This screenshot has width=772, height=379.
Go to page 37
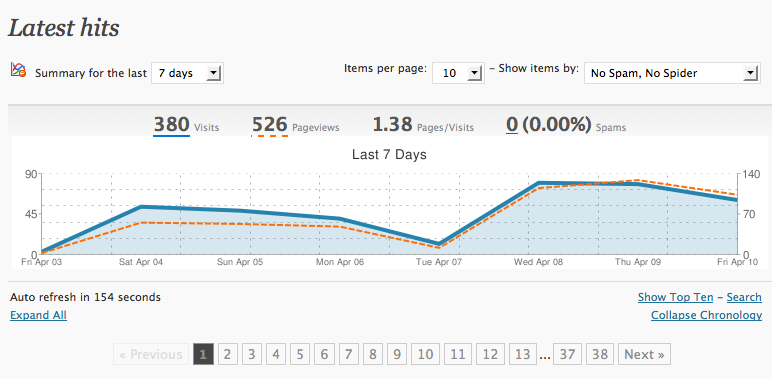pos(567,354)
